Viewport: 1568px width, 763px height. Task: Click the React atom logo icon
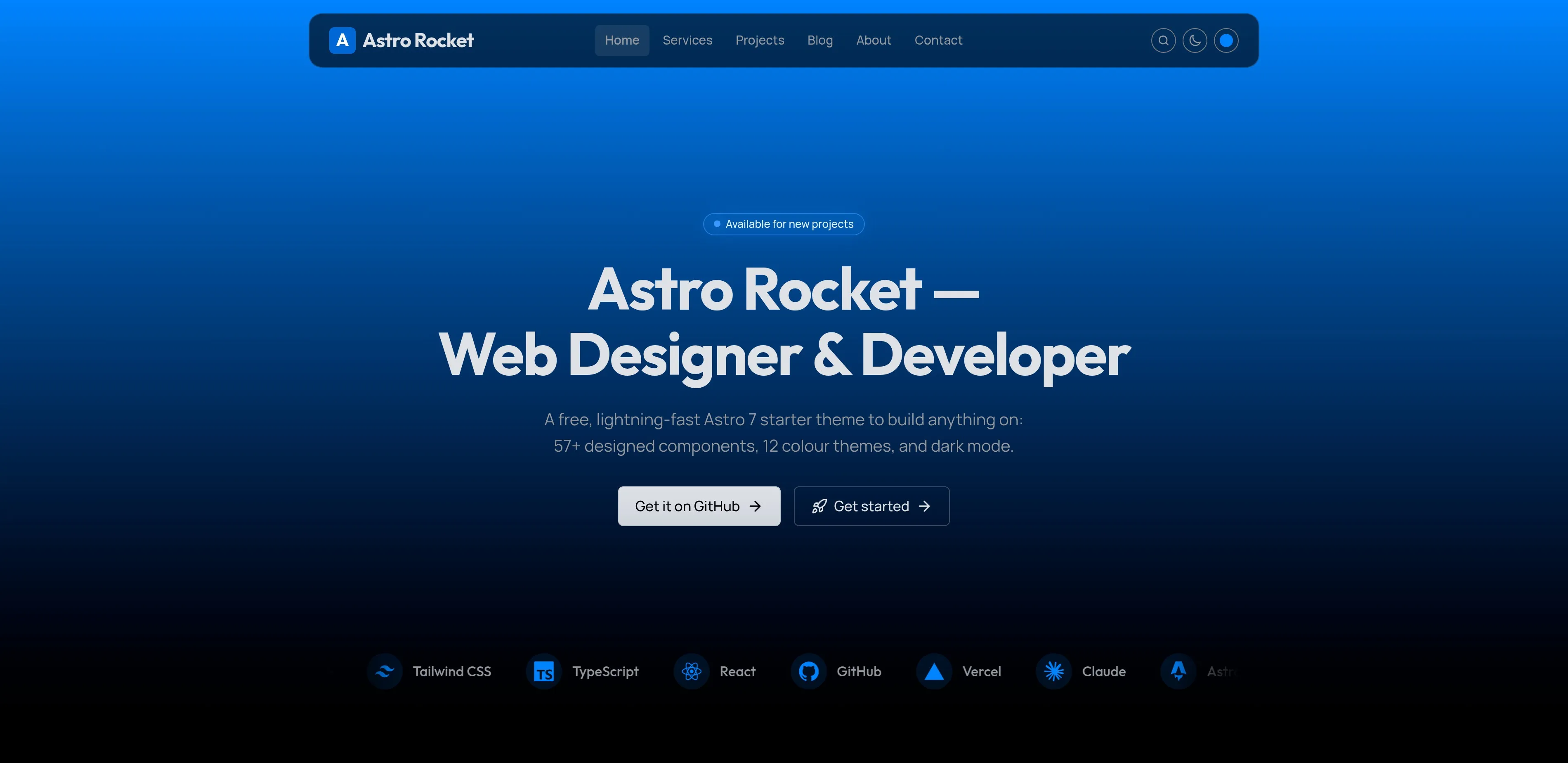coord(692,671)
